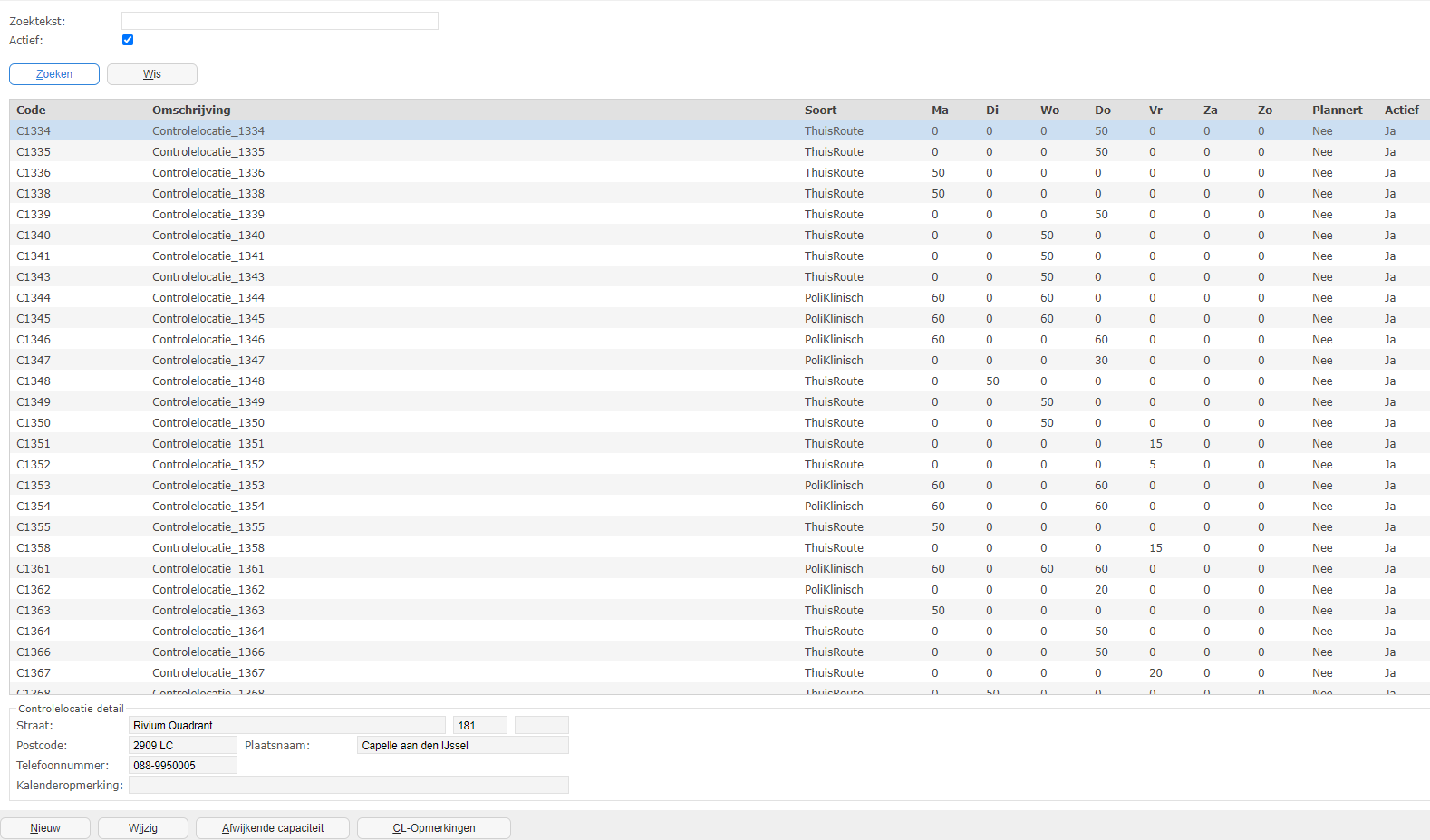Select row code C1335
Viewport: 1430px width, 840px height.
[x=720, y=152]
